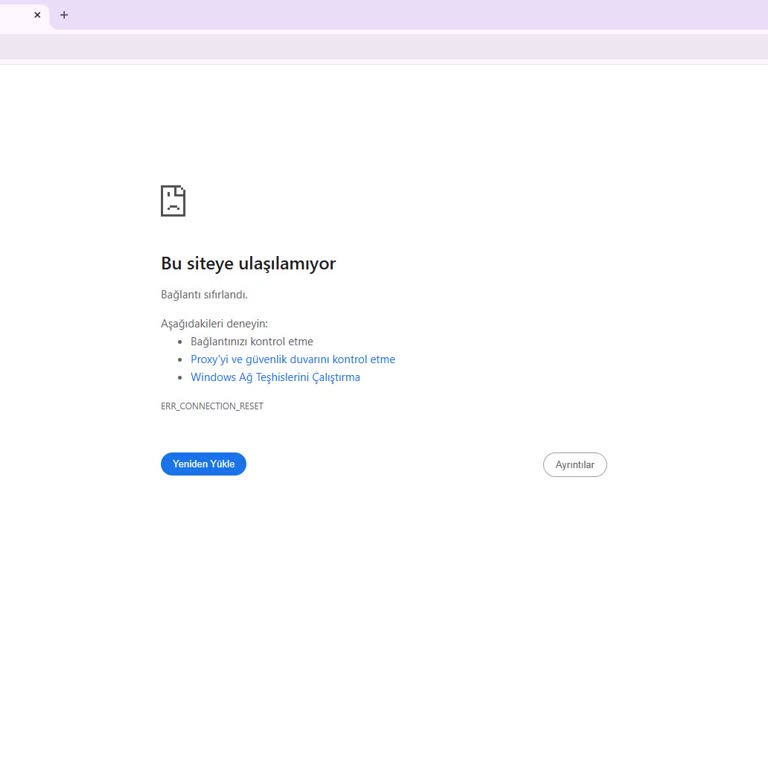Expand details with Ayrıntılar button
Viewport: 768px width, 768px height.
574,465
